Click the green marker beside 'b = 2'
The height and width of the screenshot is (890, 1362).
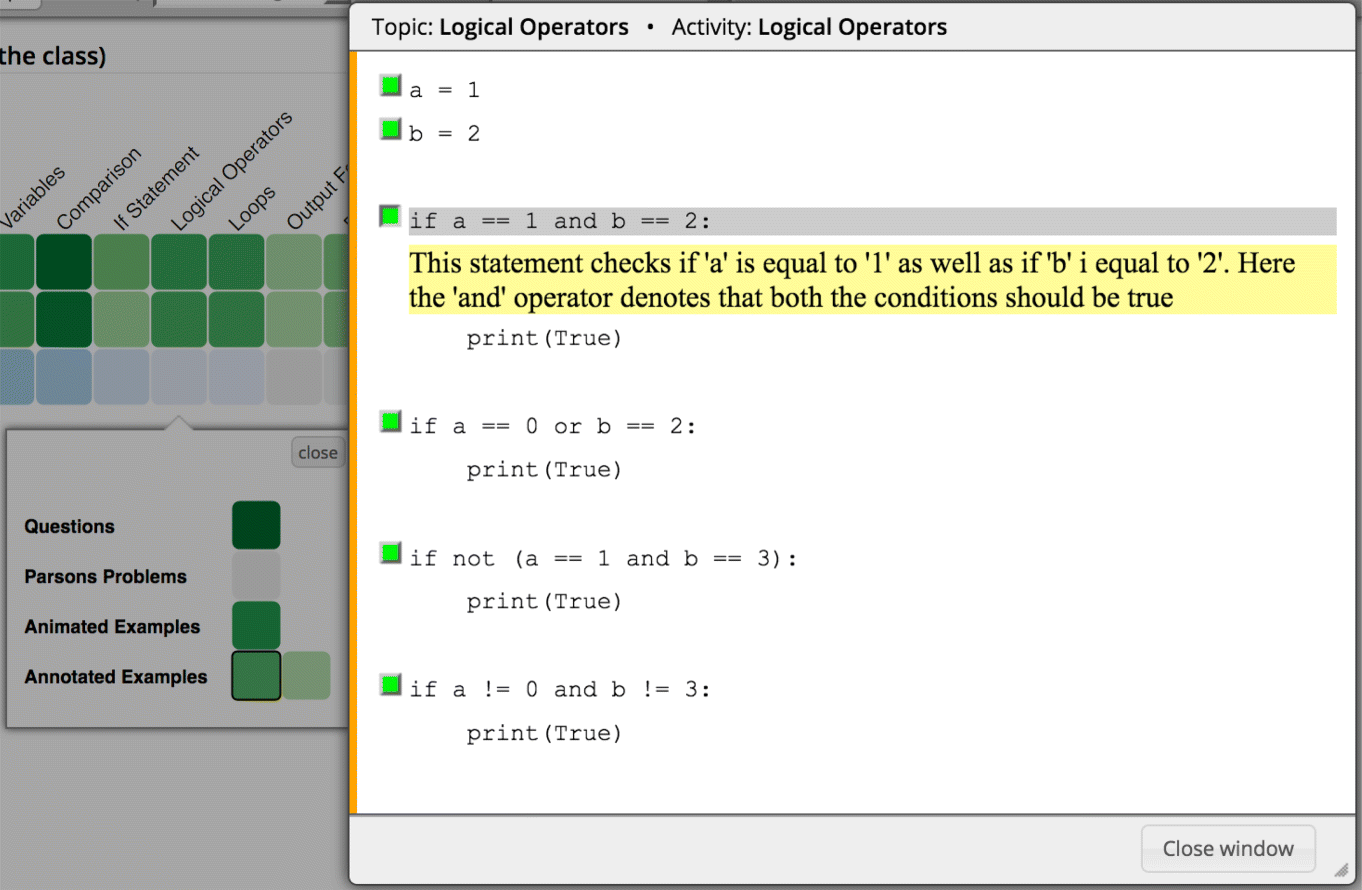pos(390,128)
